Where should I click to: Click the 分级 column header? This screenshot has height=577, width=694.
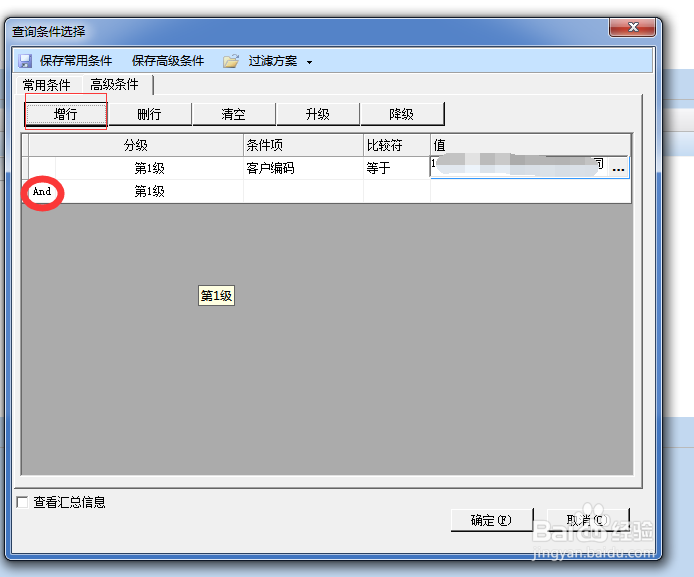point(136,145)
